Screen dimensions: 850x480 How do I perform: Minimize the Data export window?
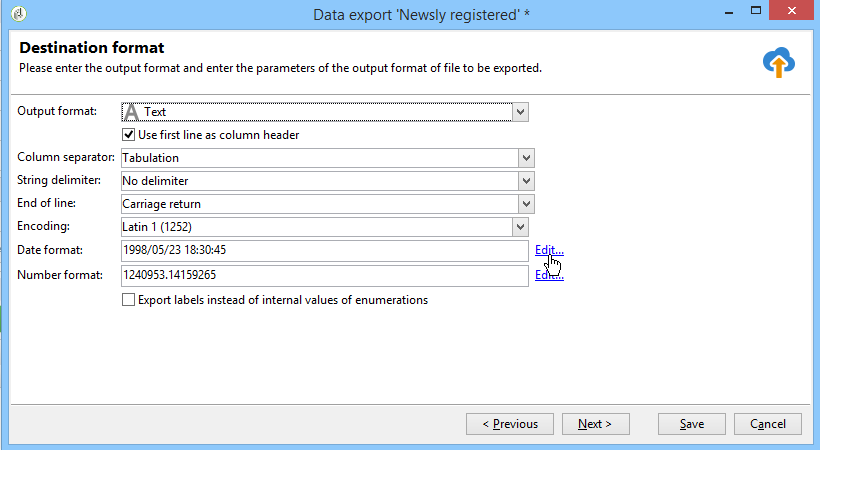coord(729,11)
